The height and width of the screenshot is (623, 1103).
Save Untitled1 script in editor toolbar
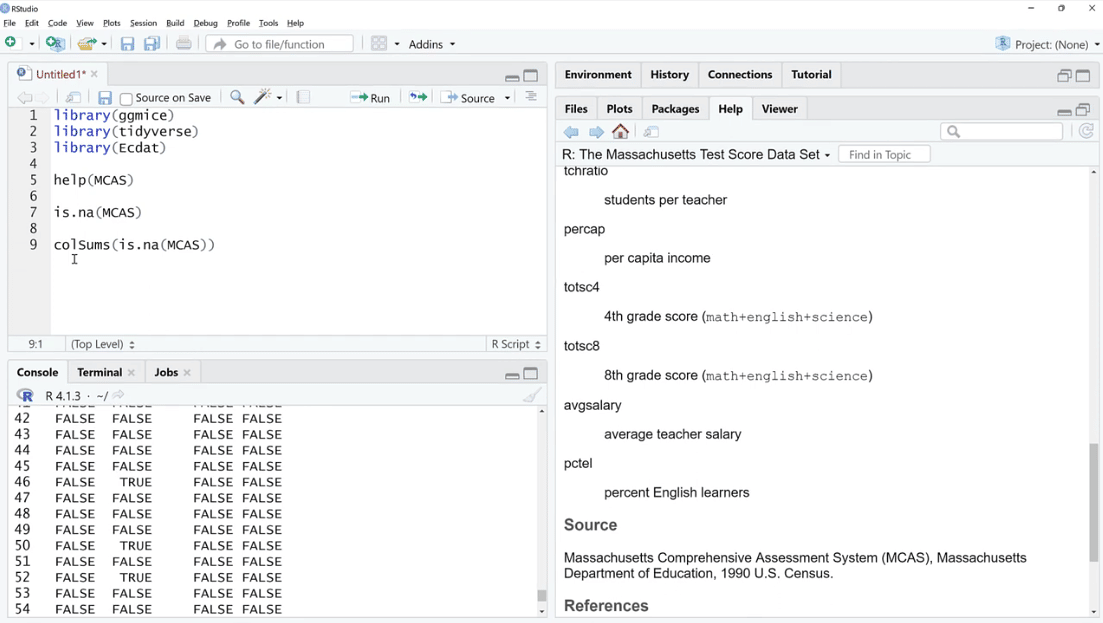click(105, 98)
